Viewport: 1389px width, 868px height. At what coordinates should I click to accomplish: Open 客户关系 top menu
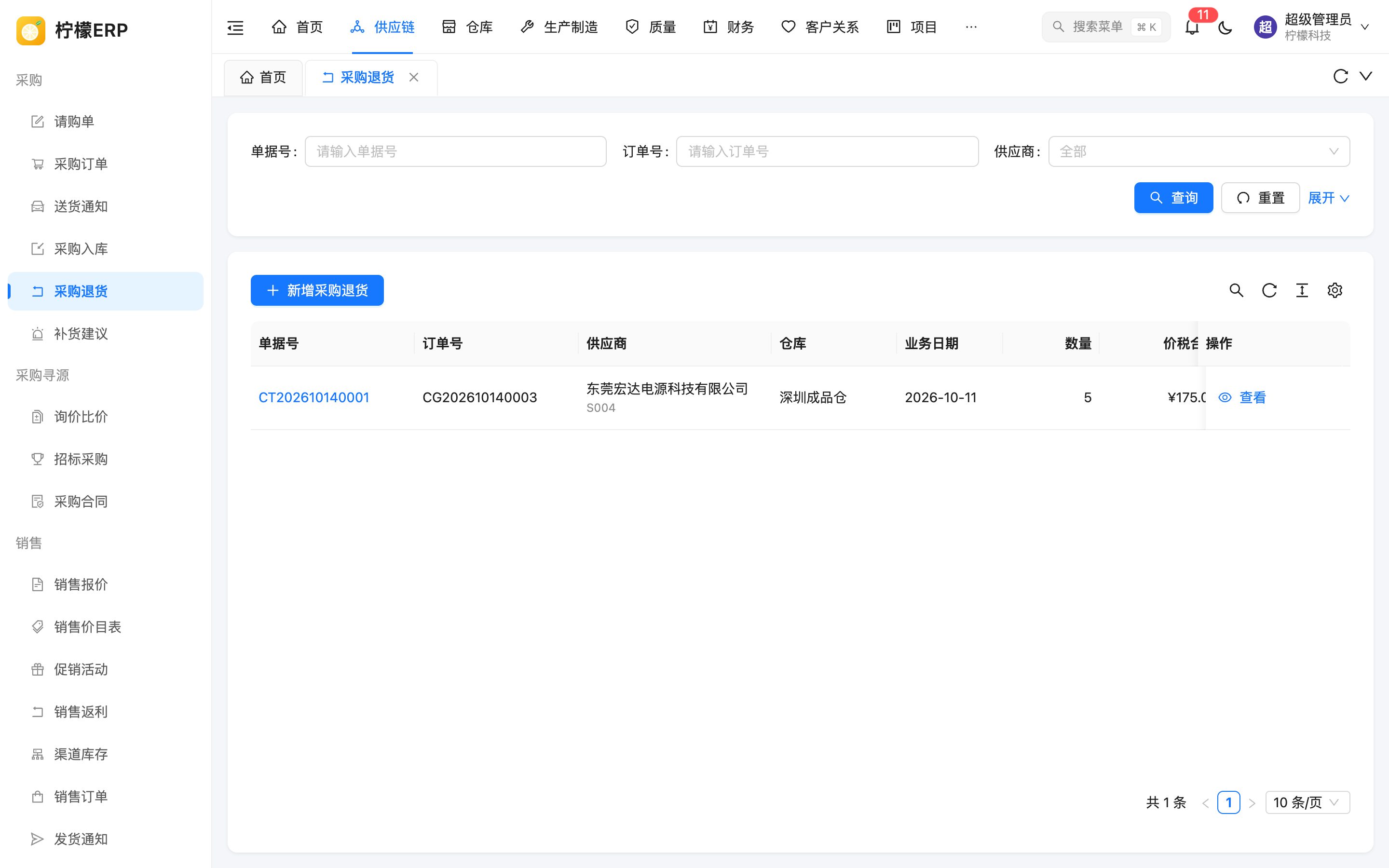click(x=820, y=27)
